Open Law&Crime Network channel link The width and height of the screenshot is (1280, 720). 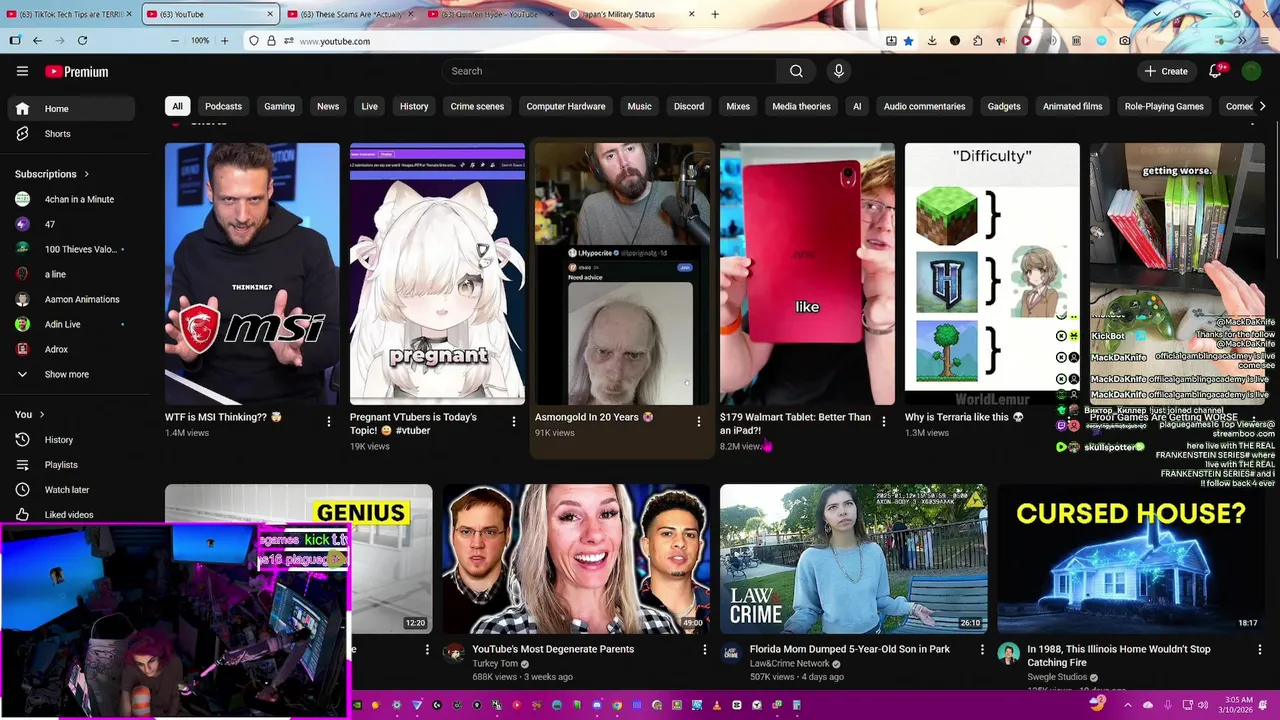point(789,663)
